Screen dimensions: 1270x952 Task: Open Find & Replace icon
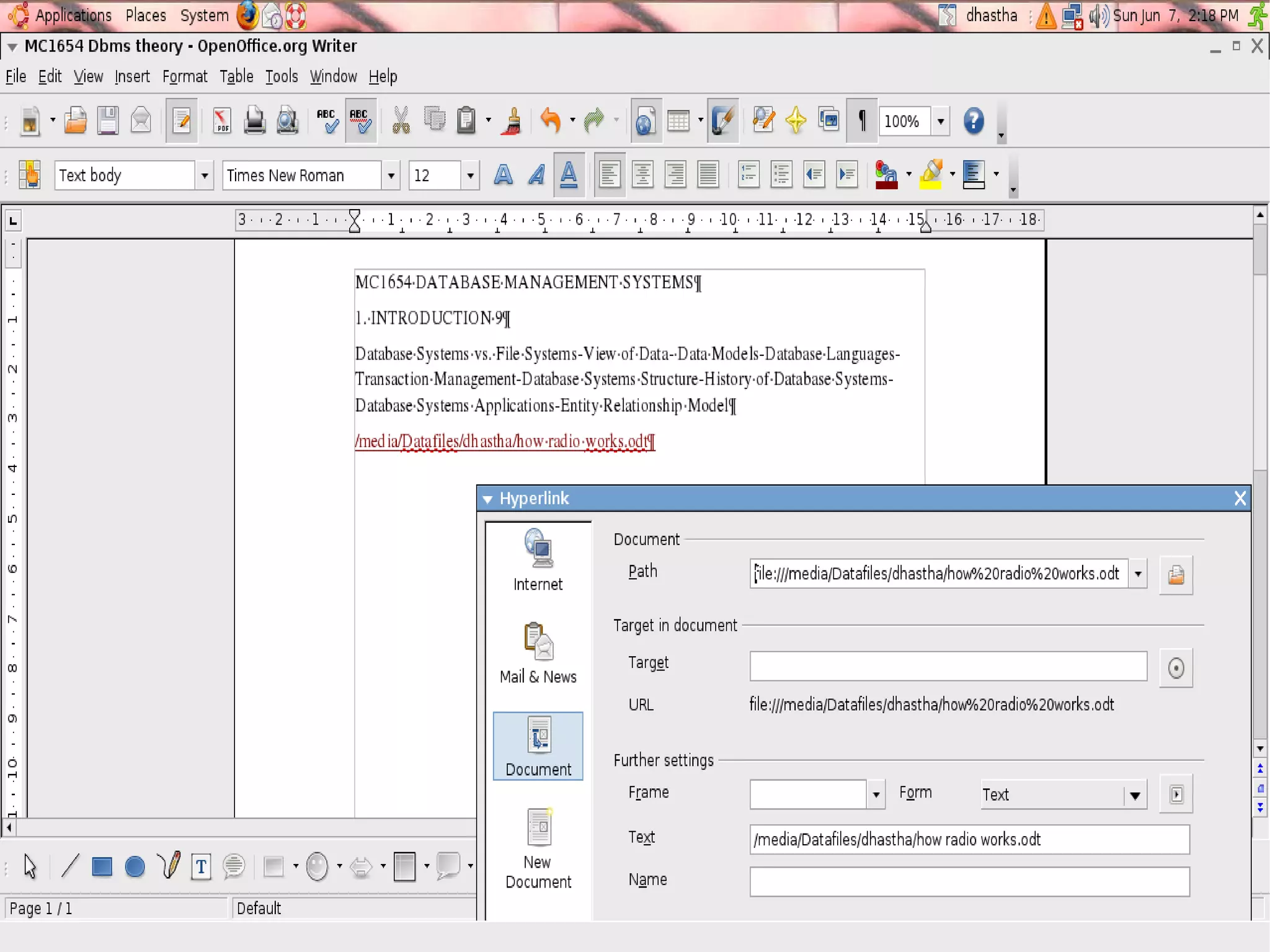tap(763, 120)
